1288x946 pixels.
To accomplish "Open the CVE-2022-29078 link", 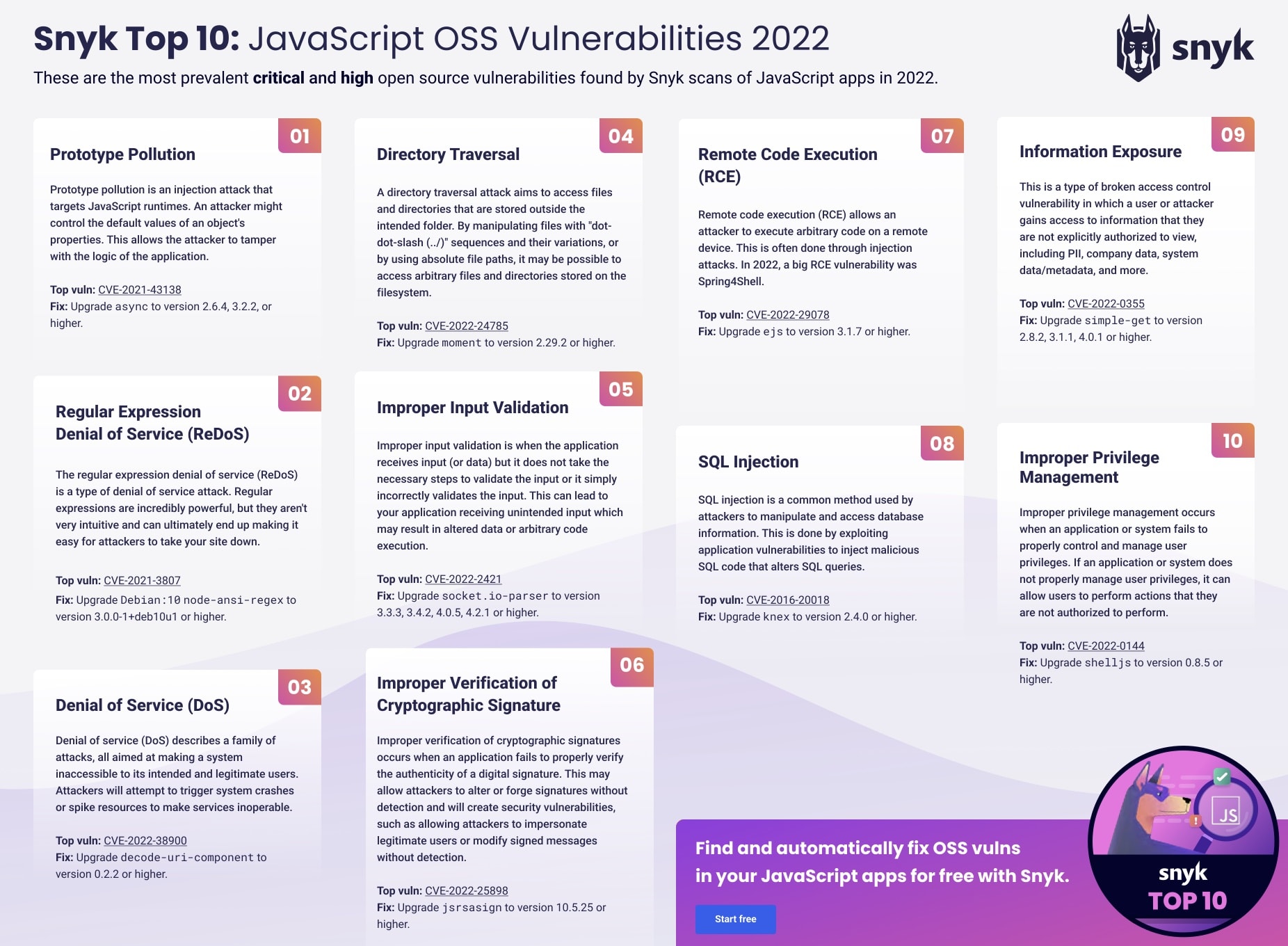I will coord(788,314).
